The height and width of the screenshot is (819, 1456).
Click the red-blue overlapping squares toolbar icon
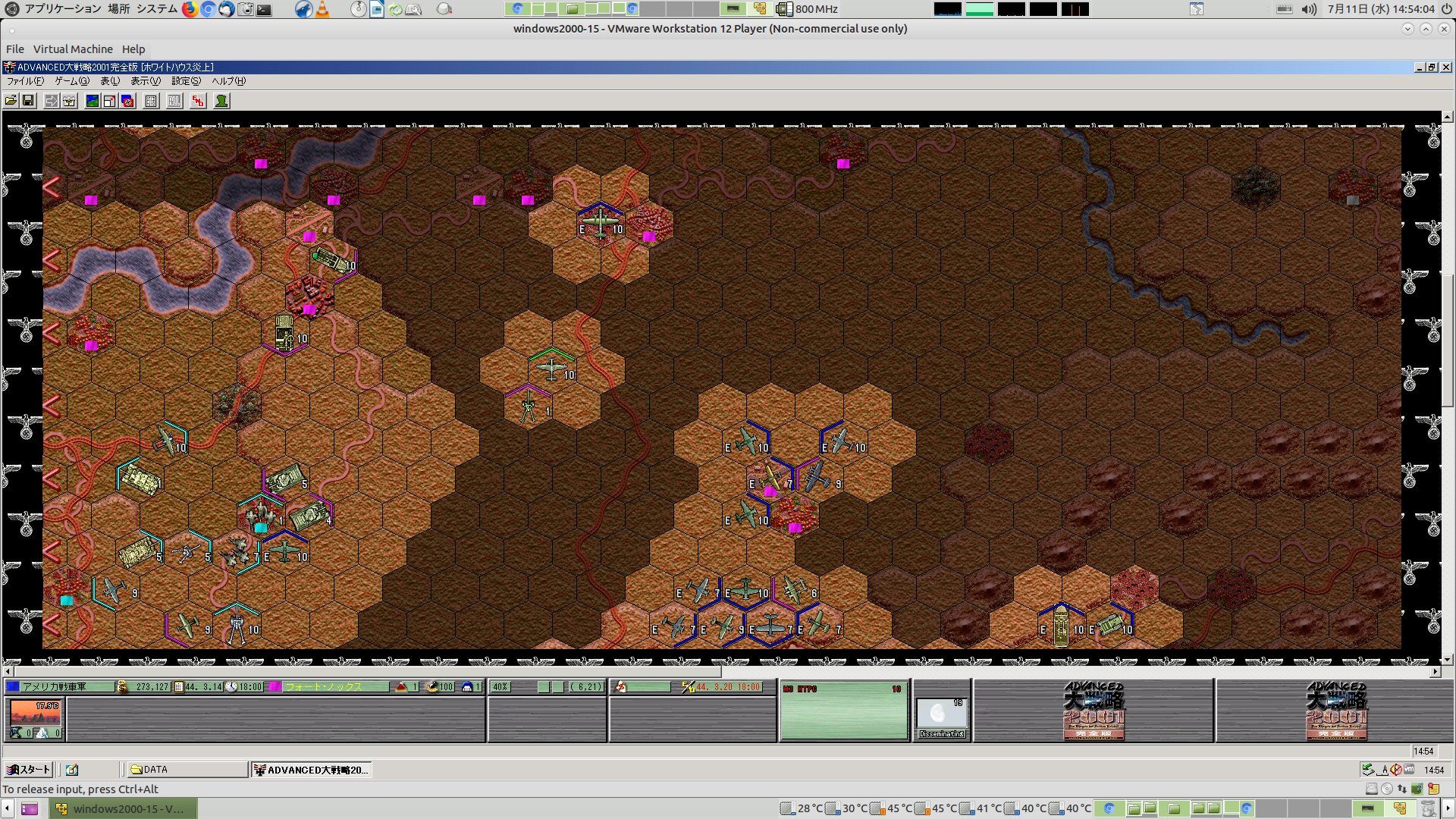pyautogui.click(x=127, y=101)
